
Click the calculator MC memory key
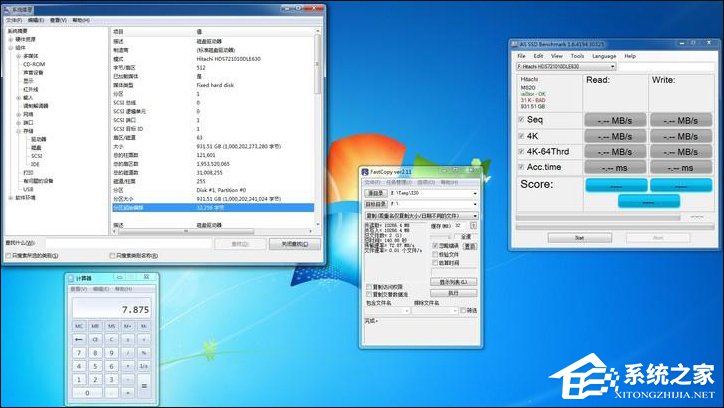click(x=79, y=326)
